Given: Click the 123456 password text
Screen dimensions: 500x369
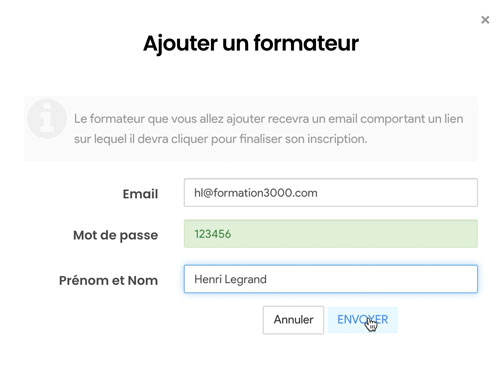Looking at the screenshot, I should tap(212, 234).
